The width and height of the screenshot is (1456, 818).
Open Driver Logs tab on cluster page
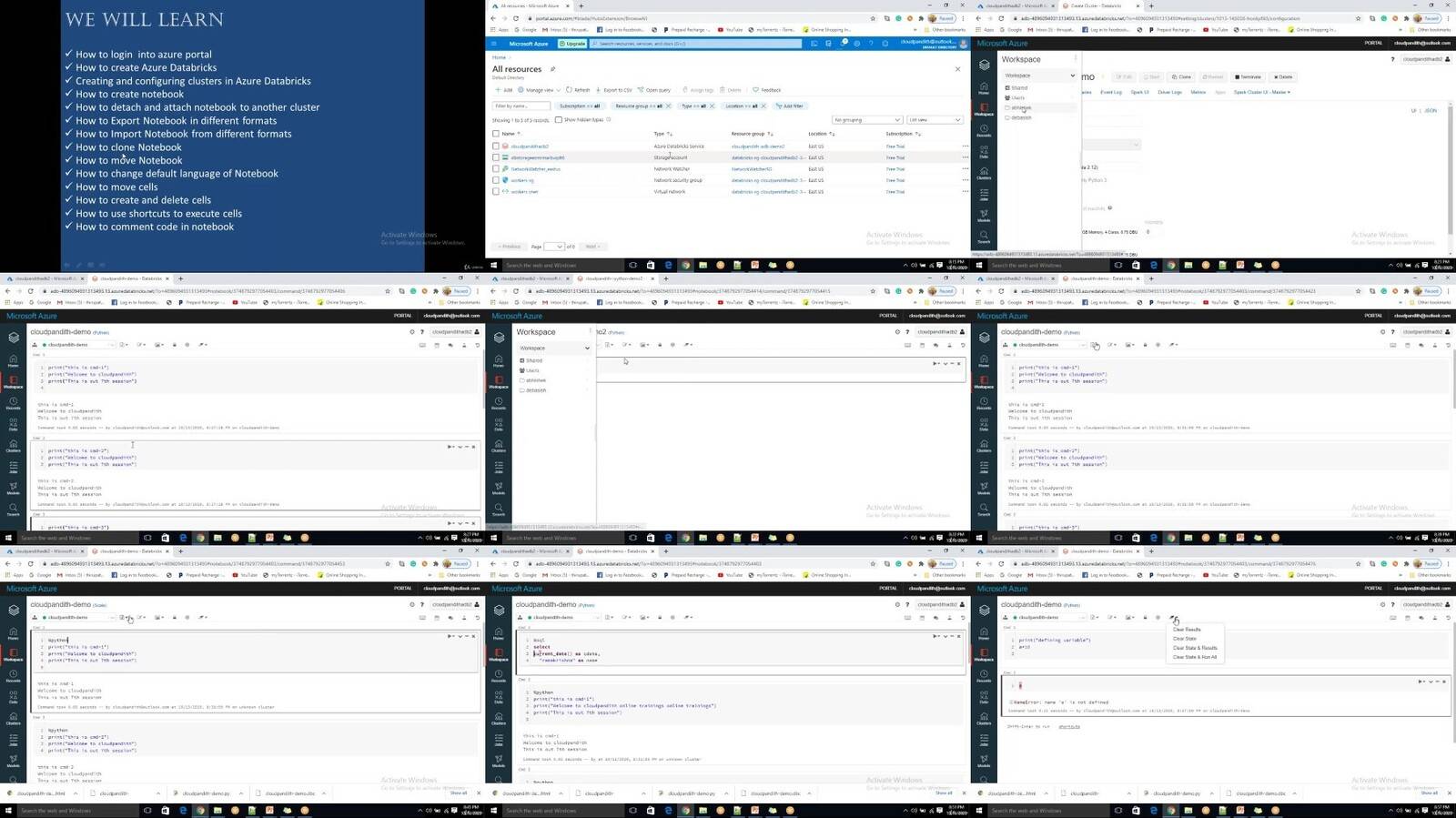coord(1169,92)
